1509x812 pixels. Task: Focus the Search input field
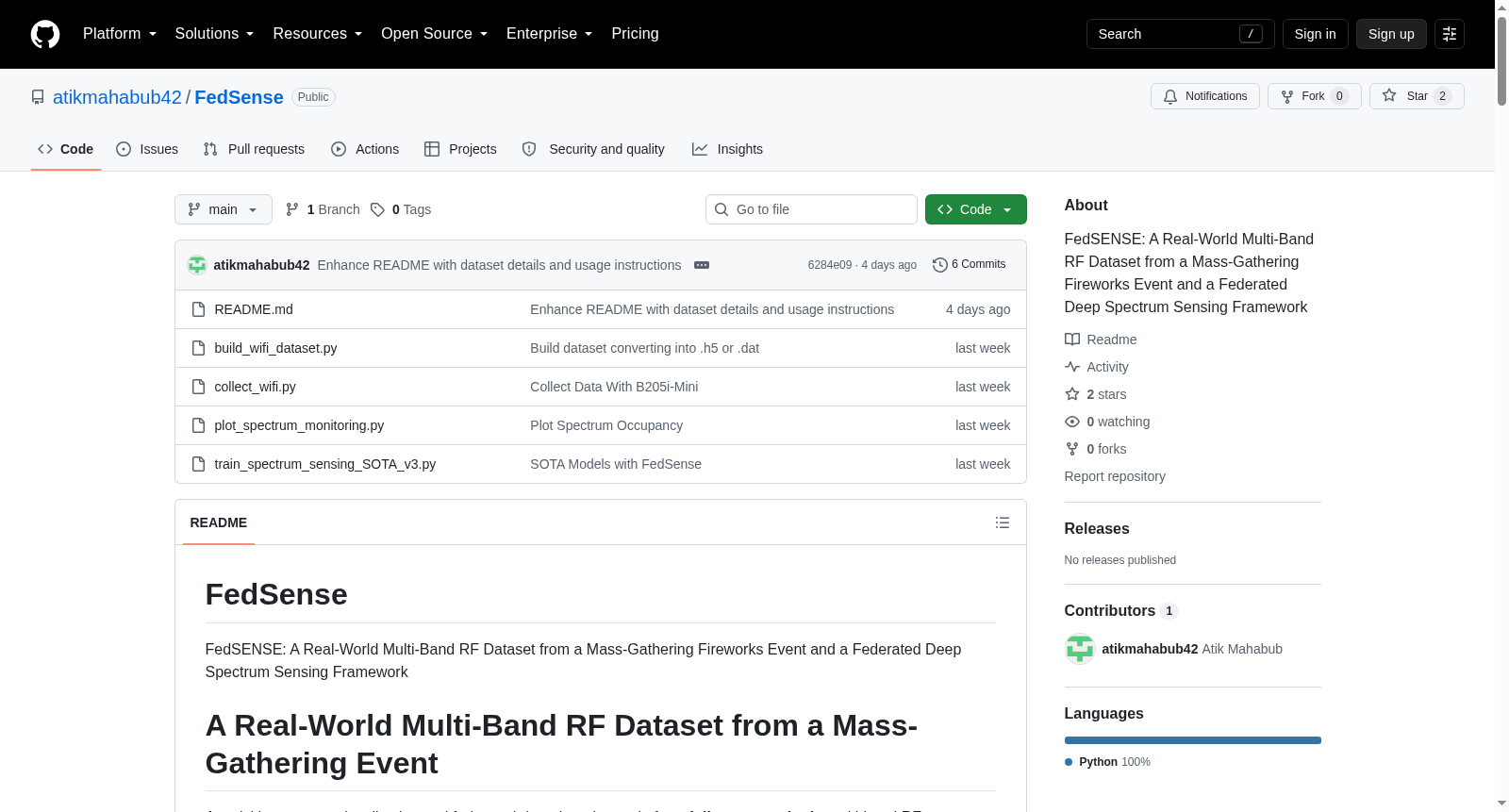click(1180, 34)
